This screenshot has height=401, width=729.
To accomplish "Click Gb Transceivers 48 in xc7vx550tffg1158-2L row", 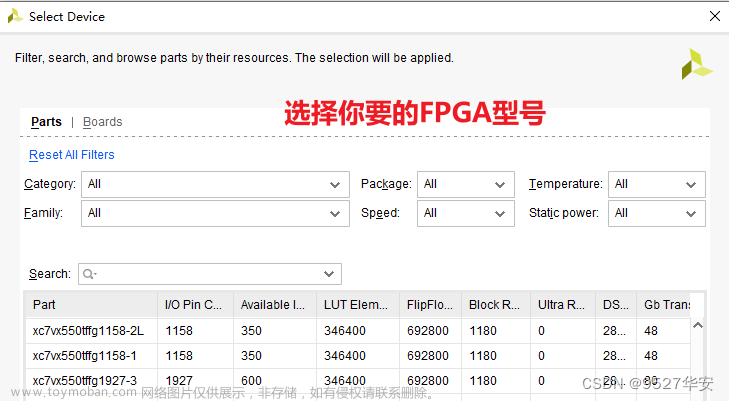I will (x=651, y=331).
